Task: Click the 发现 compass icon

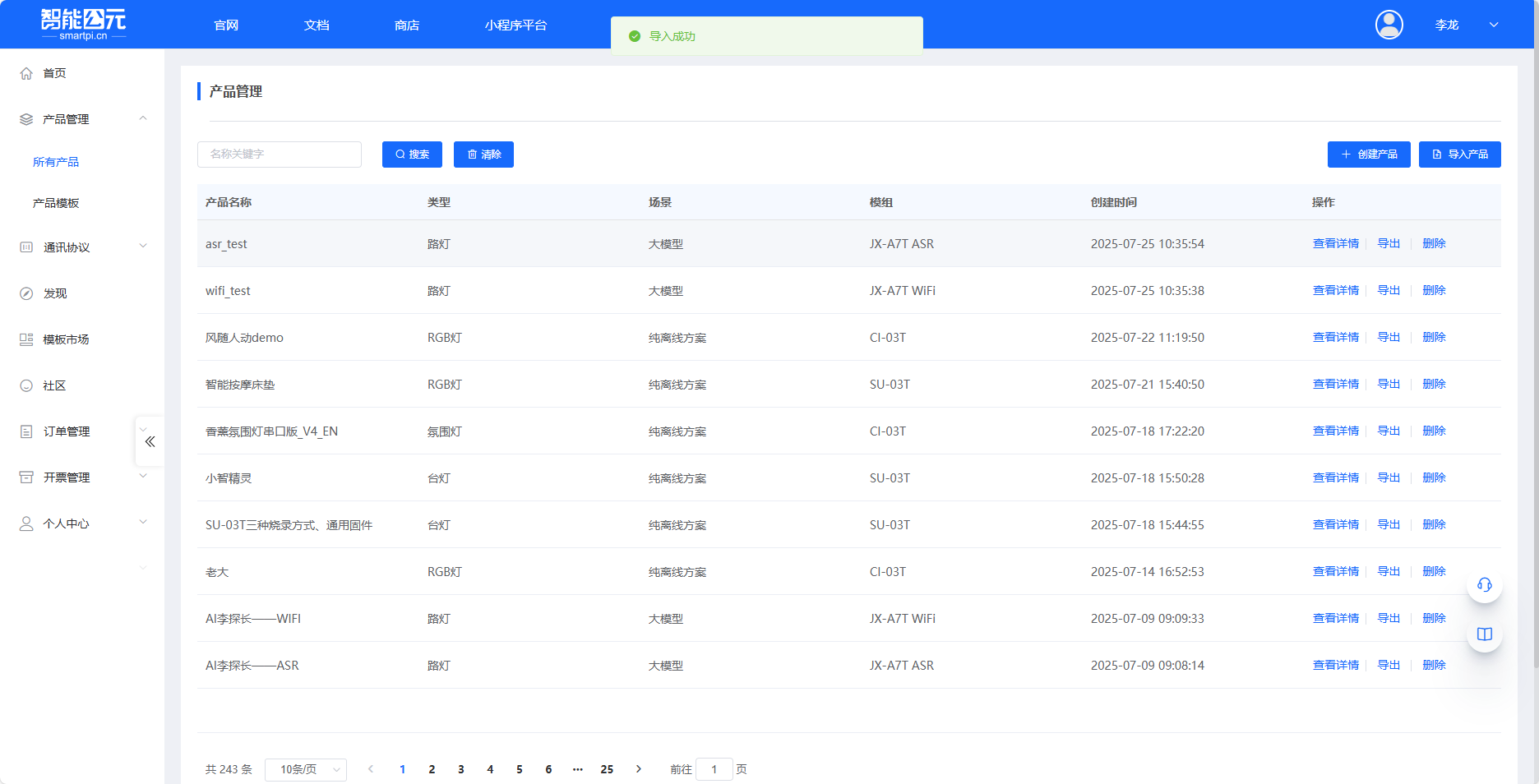Action: (26, 293)
